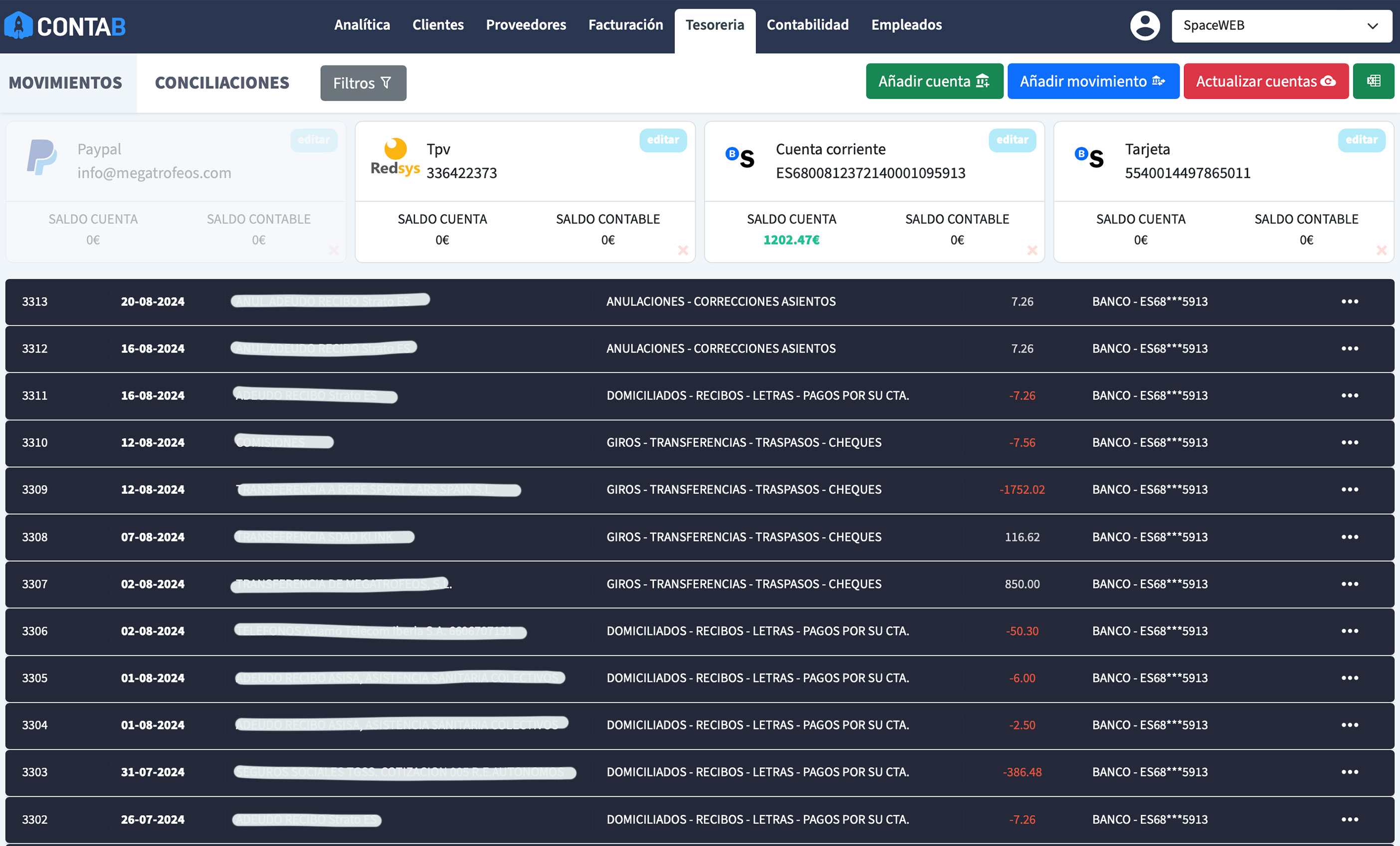Open the Facturación menu
Screen dimensions: 1400x846
click(625, 25)
